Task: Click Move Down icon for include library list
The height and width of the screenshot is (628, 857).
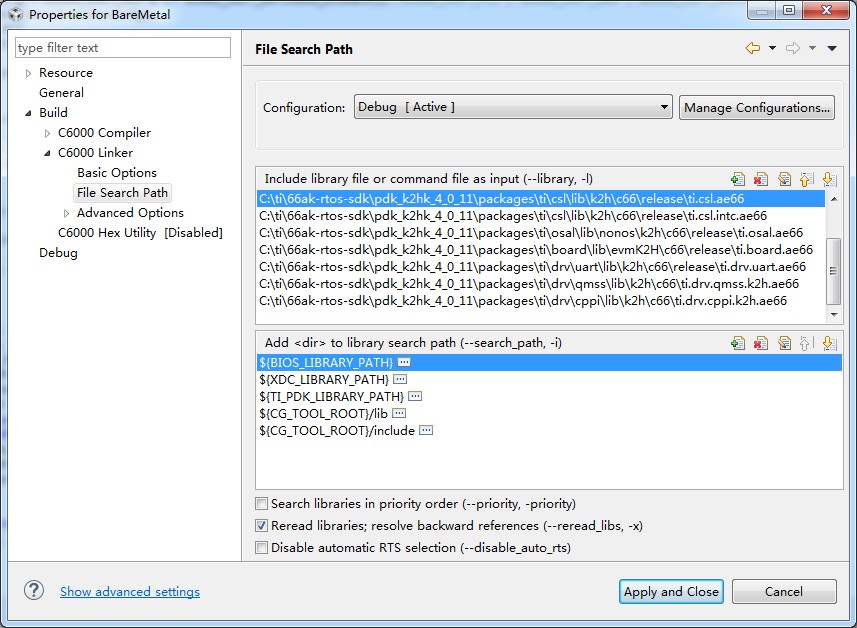Action: [x=828, y=179]
